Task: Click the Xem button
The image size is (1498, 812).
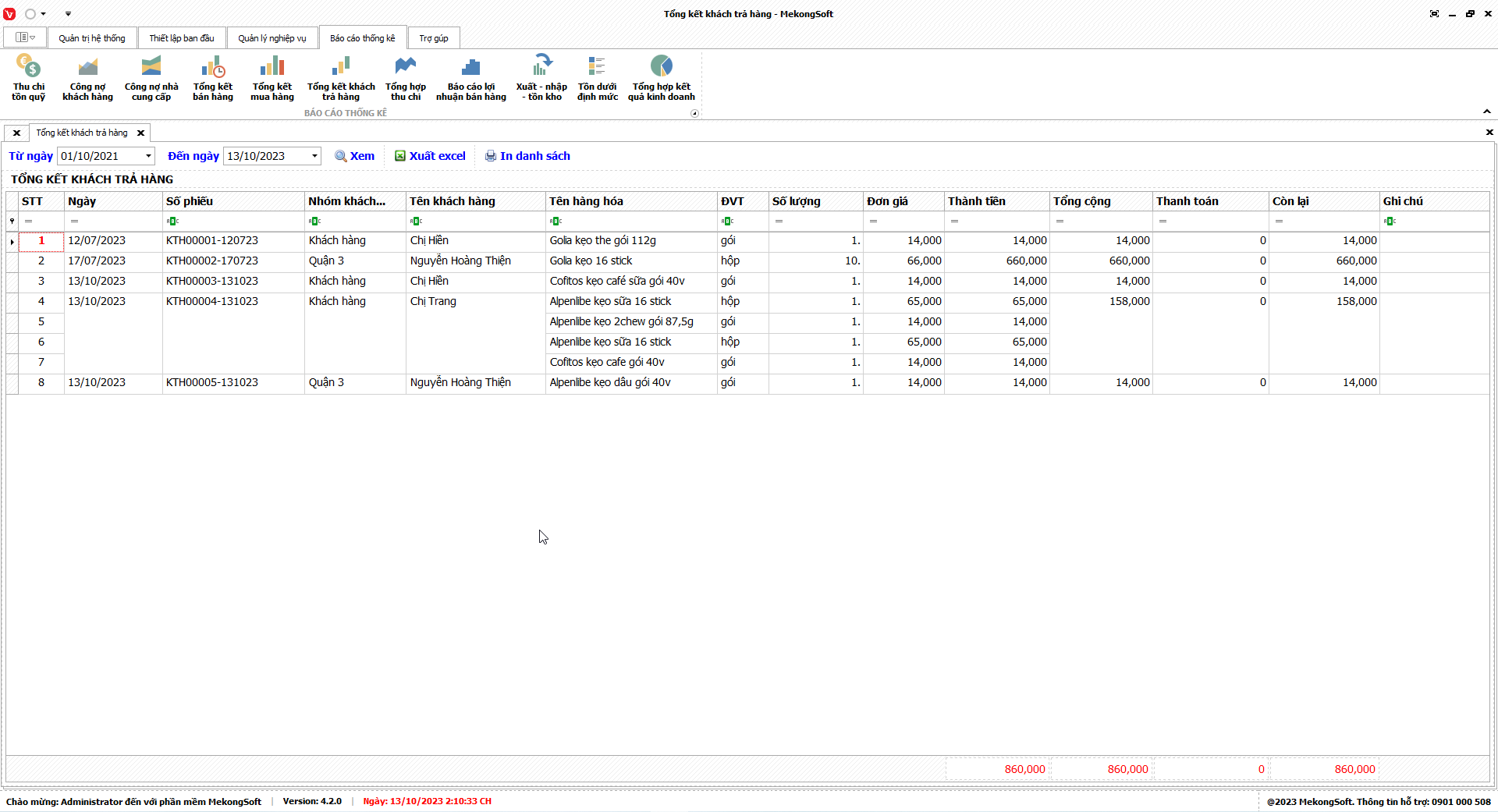Action: pos(355,156)
